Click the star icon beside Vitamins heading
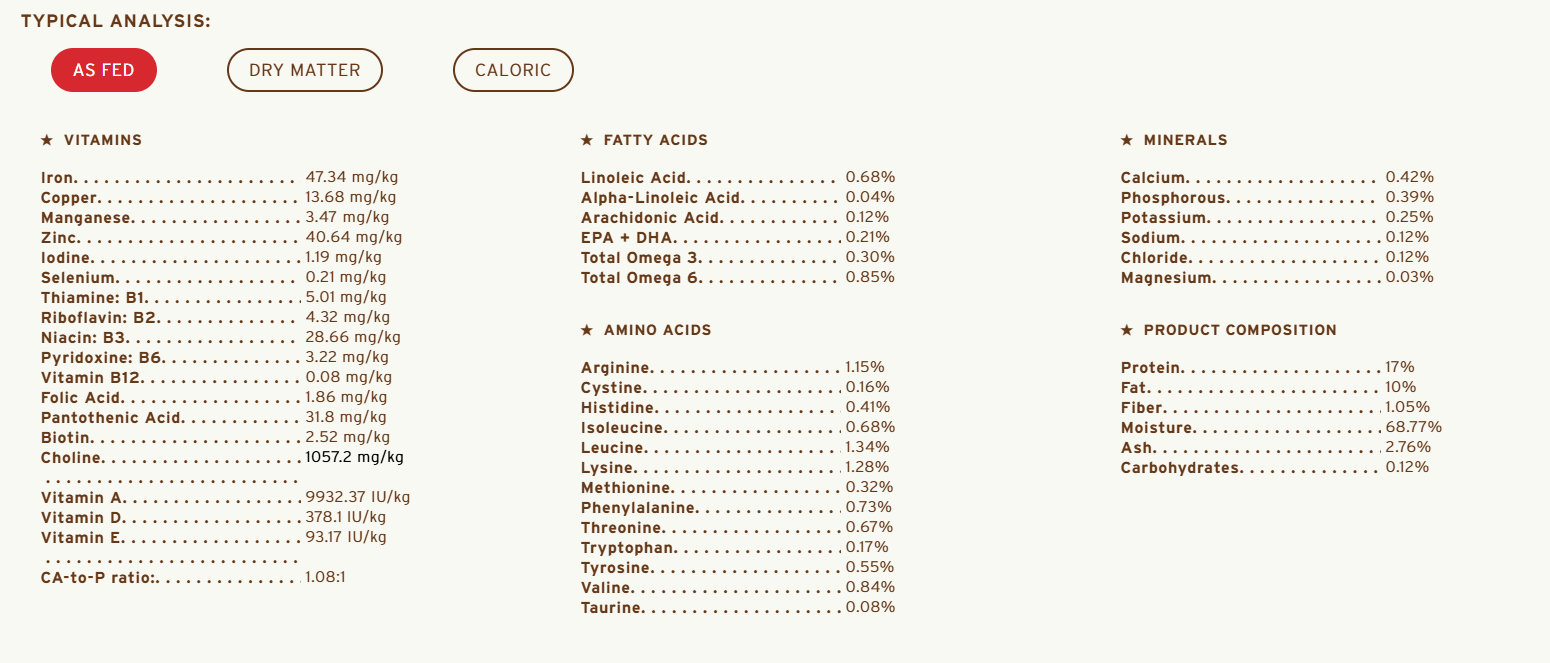Screen dimensions: 1550x663 [x=47, y=140]
